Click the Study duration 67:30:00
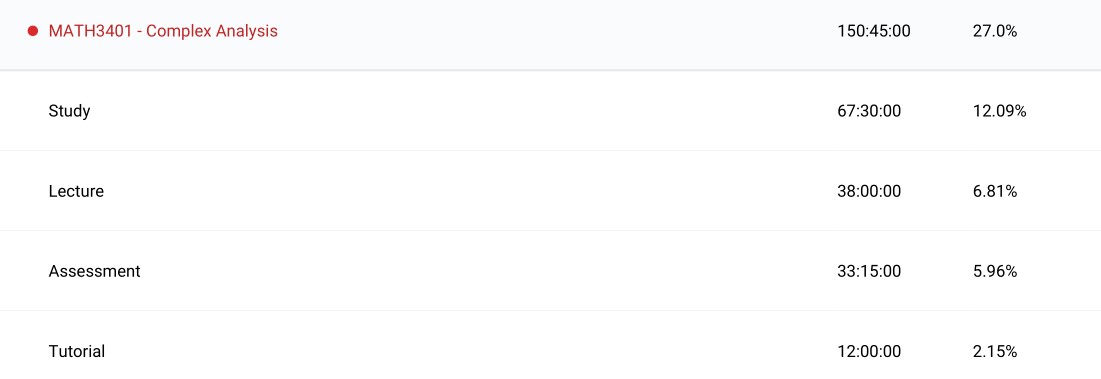1101x379 pixels. pos(869,111)
